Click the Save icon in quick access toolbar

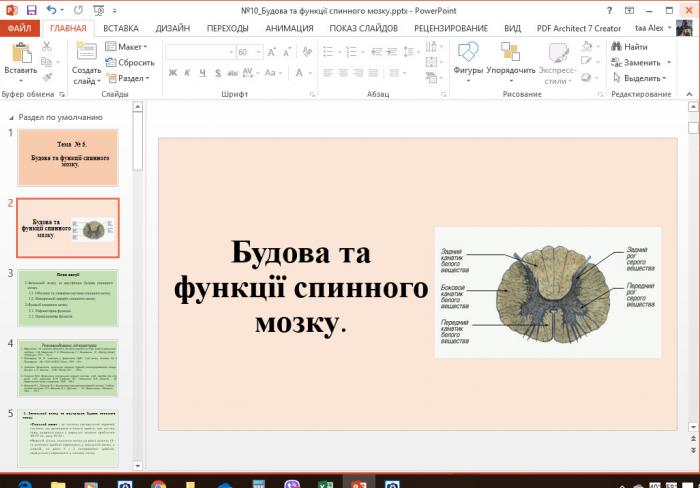coord(33,9)
